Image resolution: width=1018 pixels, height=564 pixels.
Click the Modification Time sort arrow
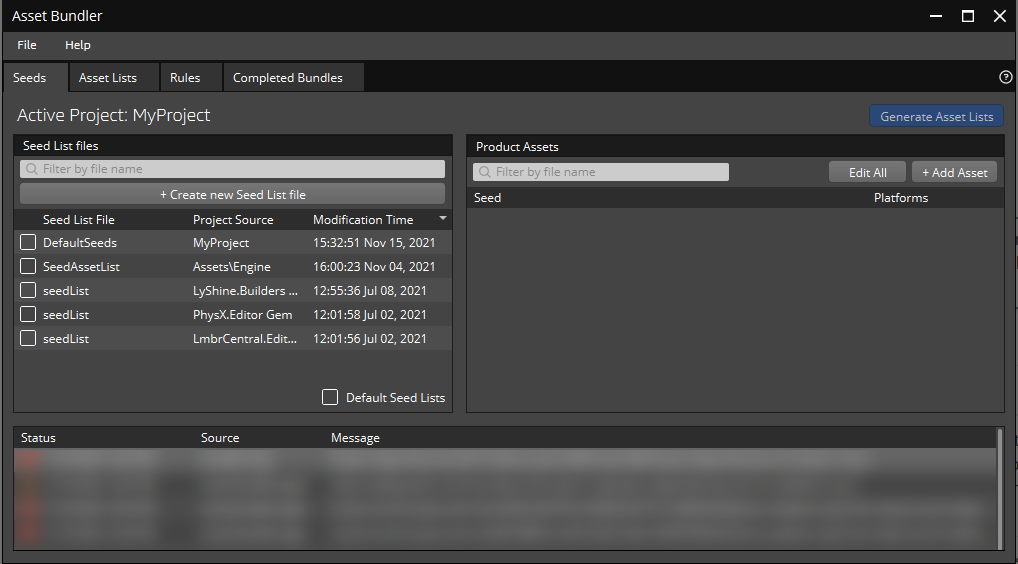coord(442,219)
